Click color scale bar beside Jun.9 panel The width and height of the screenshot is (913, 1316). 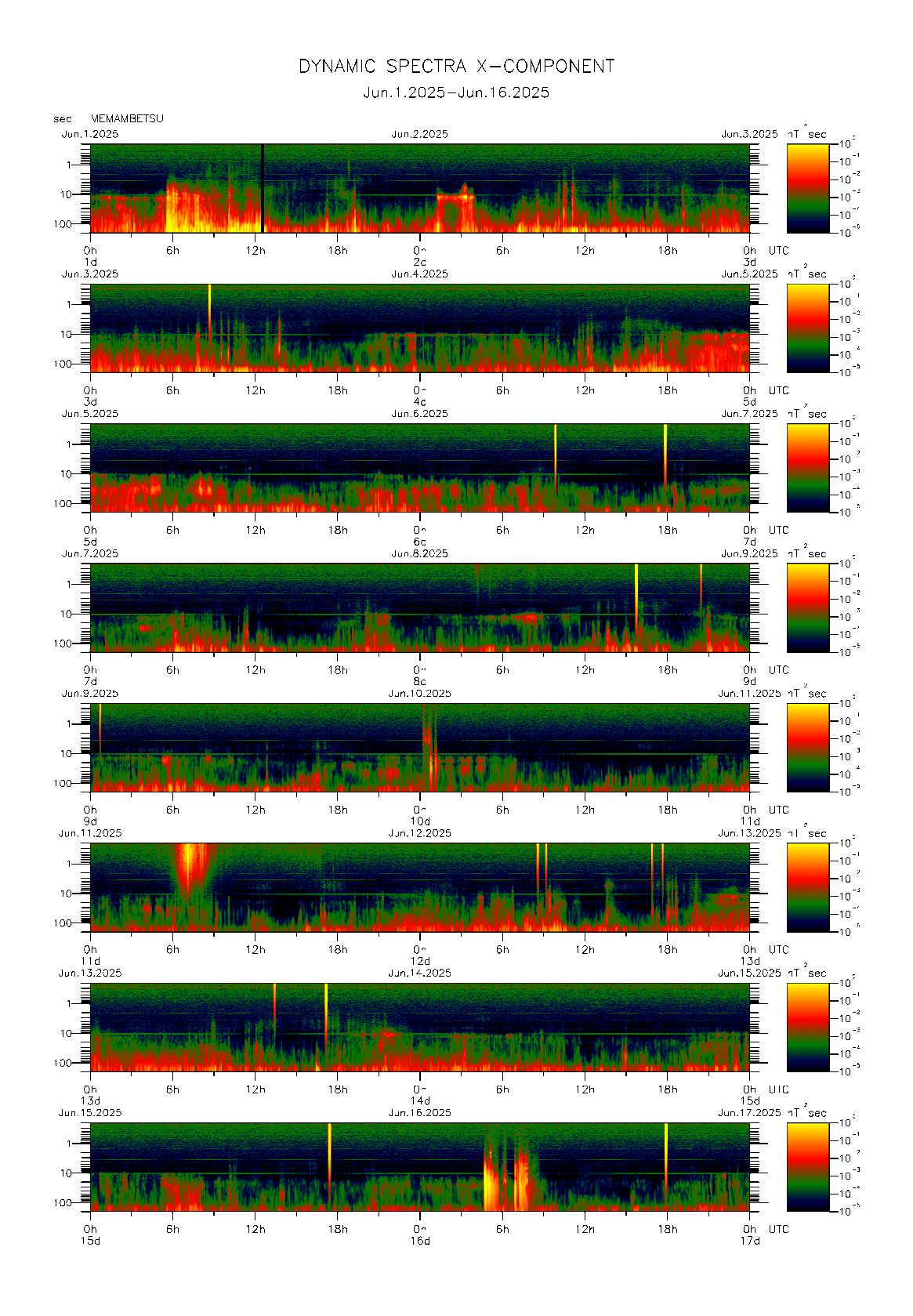click(x=808, y=748)
